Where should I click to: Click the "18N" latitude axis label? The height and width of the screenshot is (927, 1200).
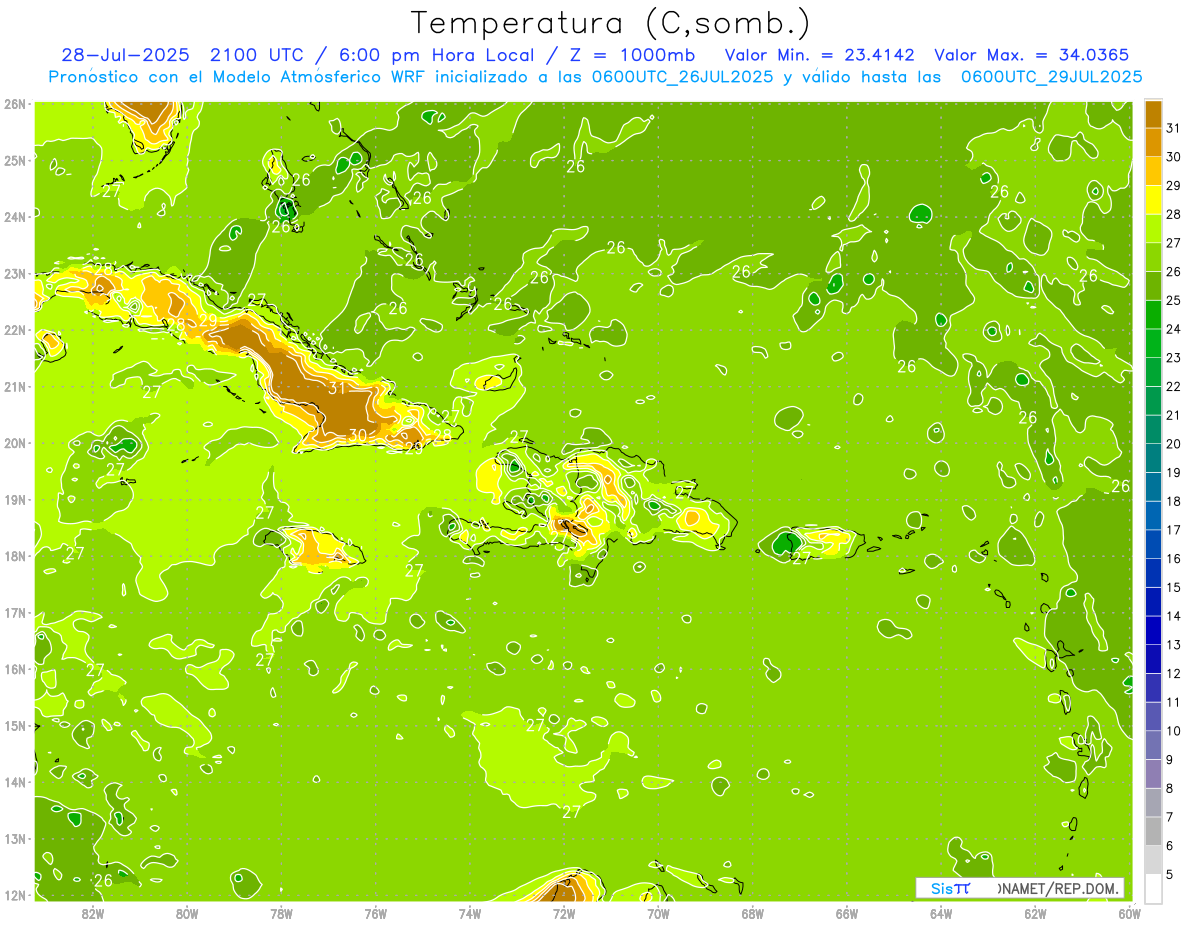click(14, 556)
